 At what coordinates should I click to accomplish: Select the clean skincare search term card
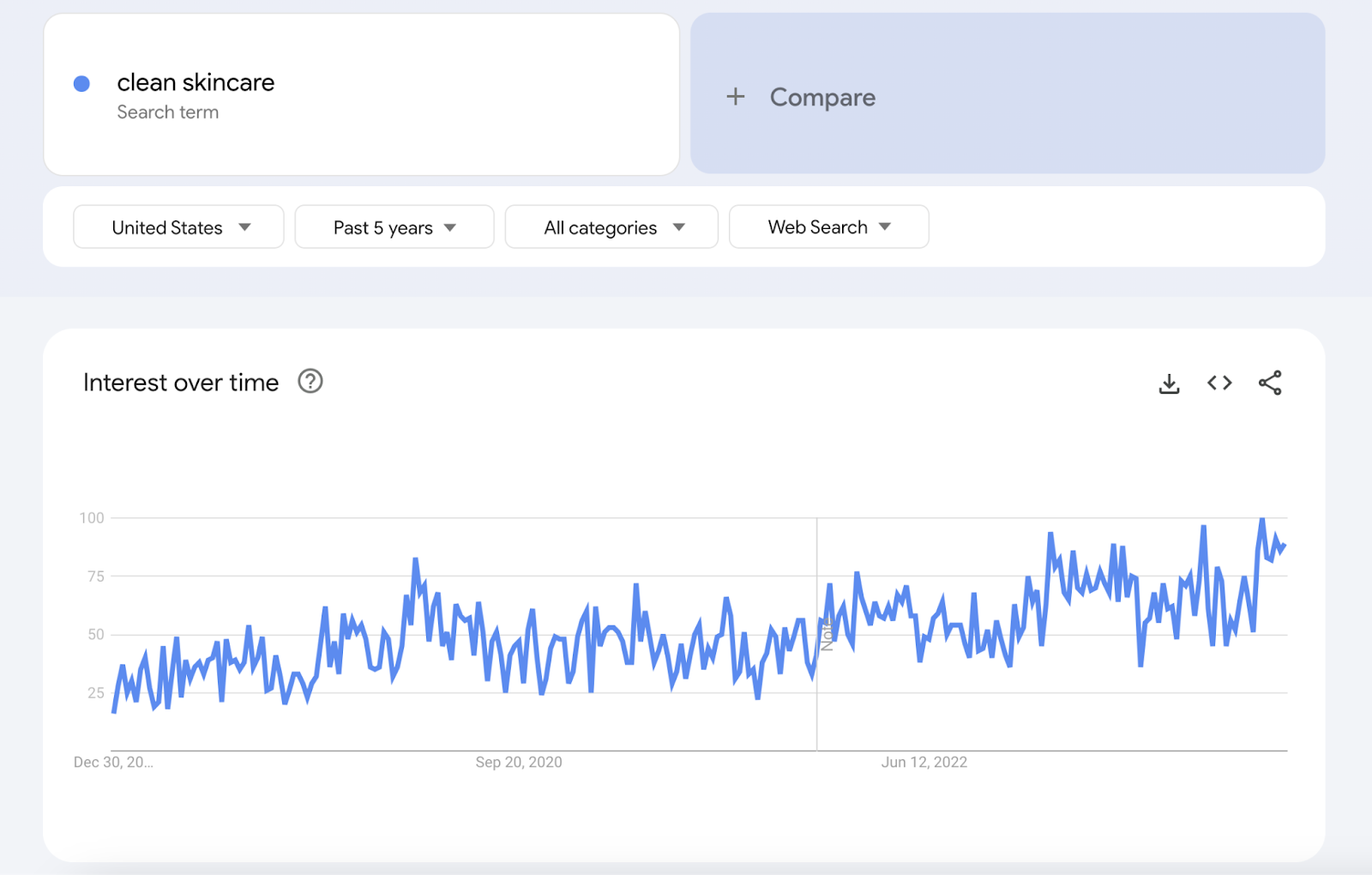click(x=360, y=94)
